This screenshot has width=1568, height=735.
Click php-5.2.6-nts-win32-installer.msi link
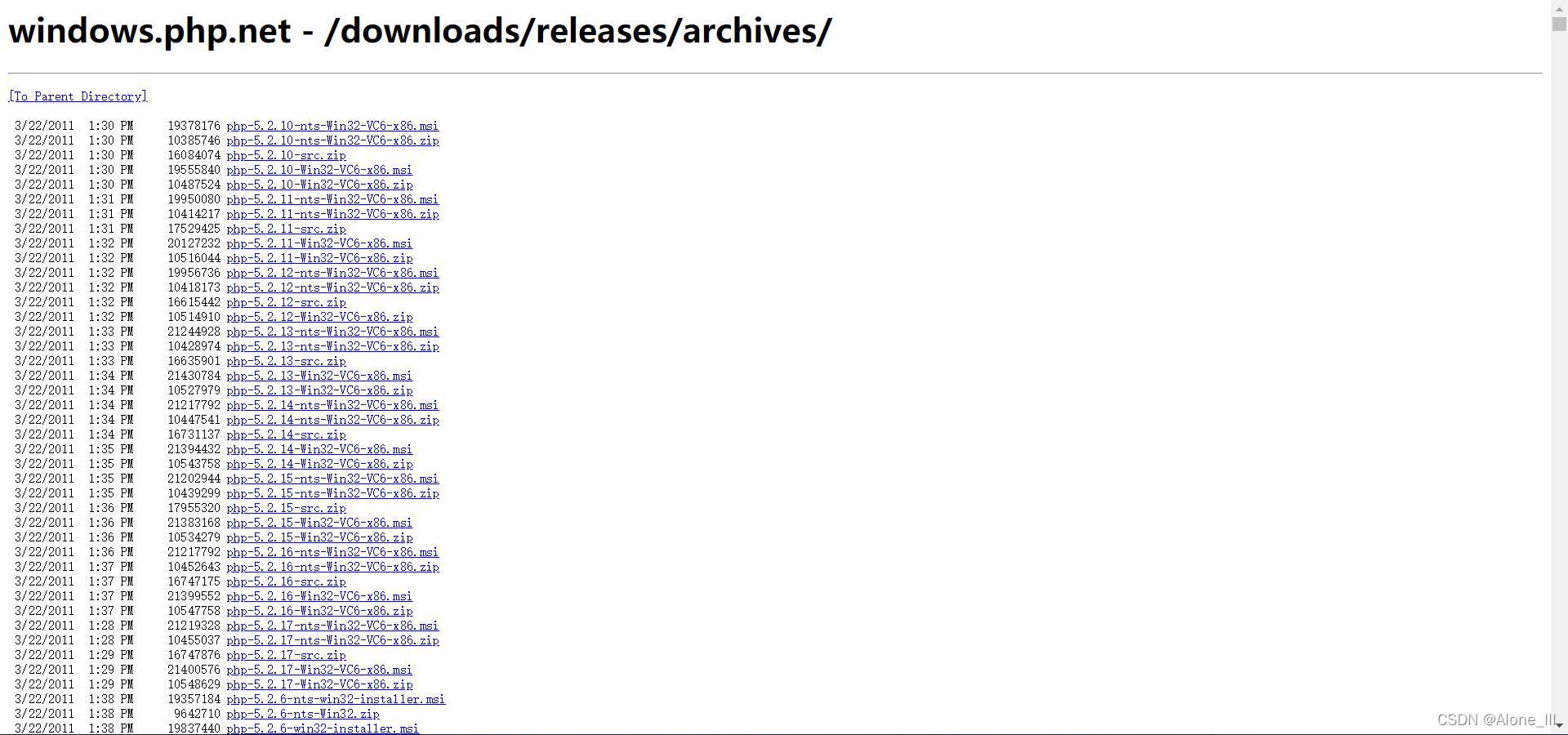coord(336,699)
